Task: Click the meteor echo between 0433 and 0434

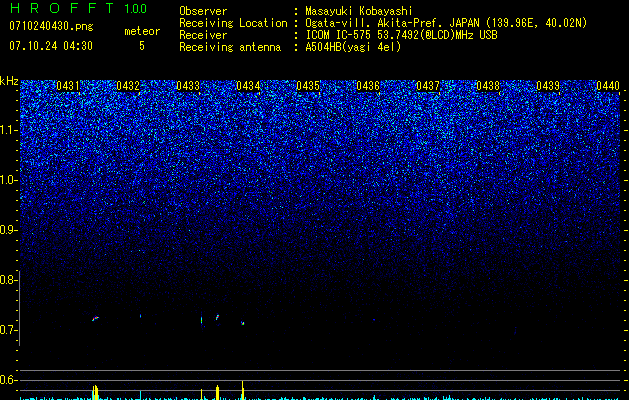Action: coord(217,317)
